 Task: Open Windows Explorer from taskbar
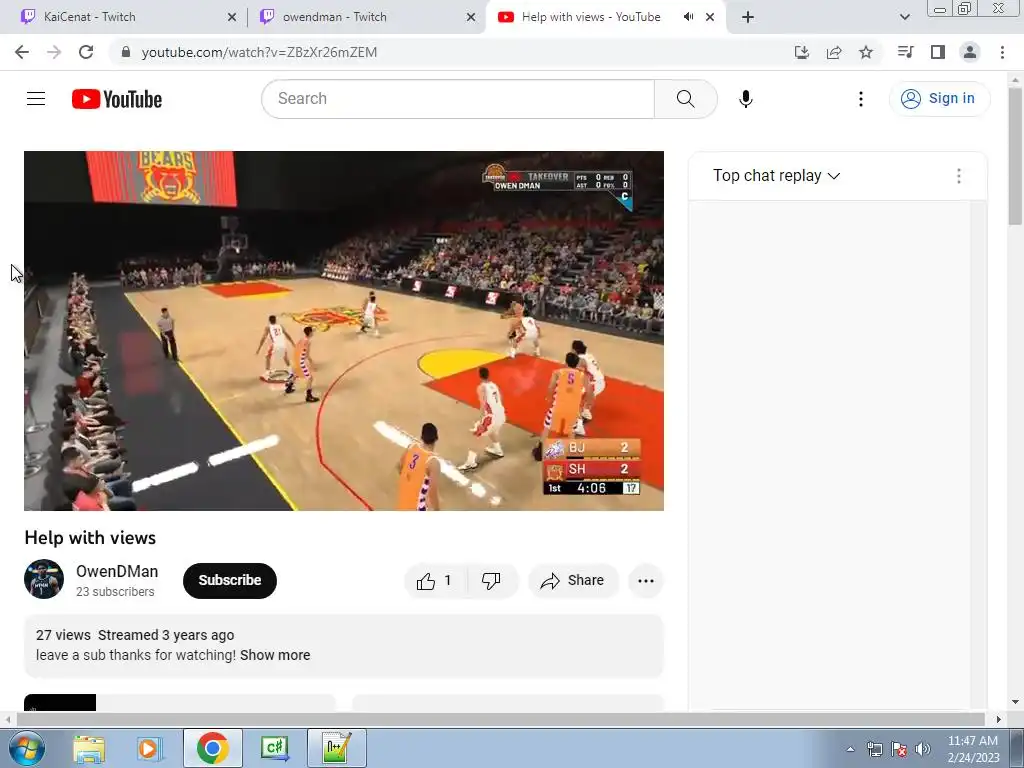(89, 748)
